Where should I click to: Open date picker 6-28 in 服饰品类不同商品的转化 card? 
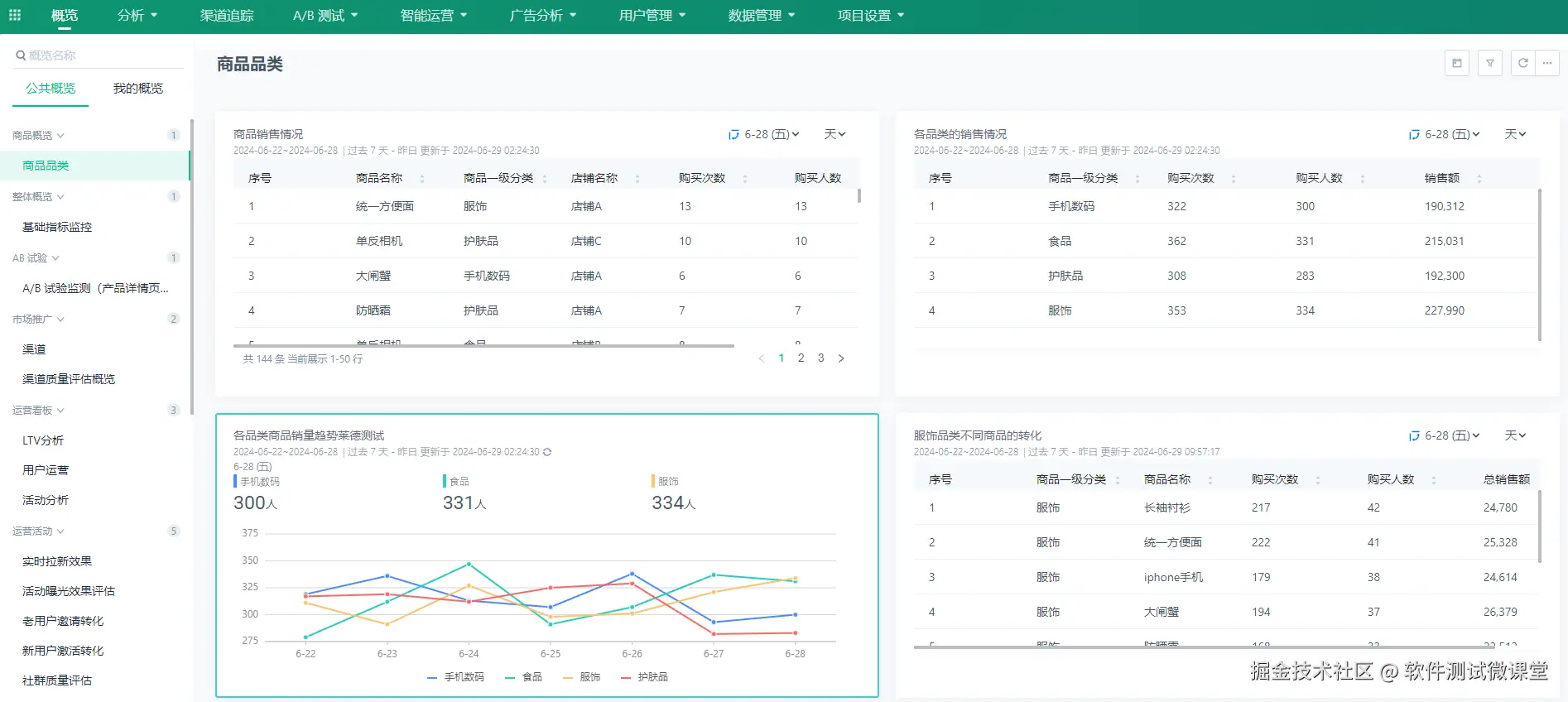pos(1444,435)
